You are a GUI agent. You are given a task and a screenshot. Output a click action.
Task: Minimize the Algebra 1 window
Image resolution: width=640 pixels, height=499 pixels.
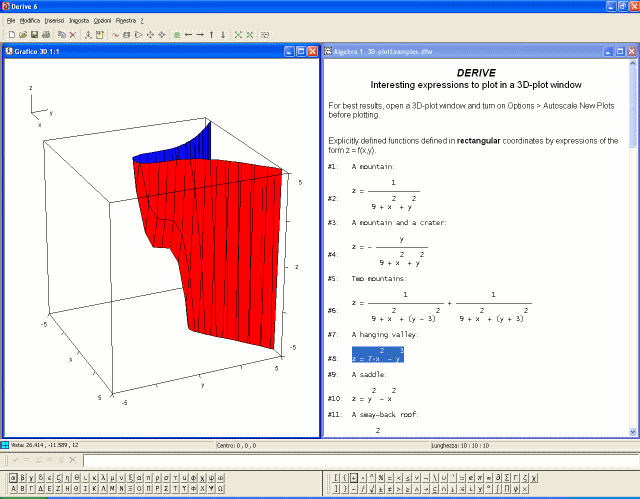point(608,51)
